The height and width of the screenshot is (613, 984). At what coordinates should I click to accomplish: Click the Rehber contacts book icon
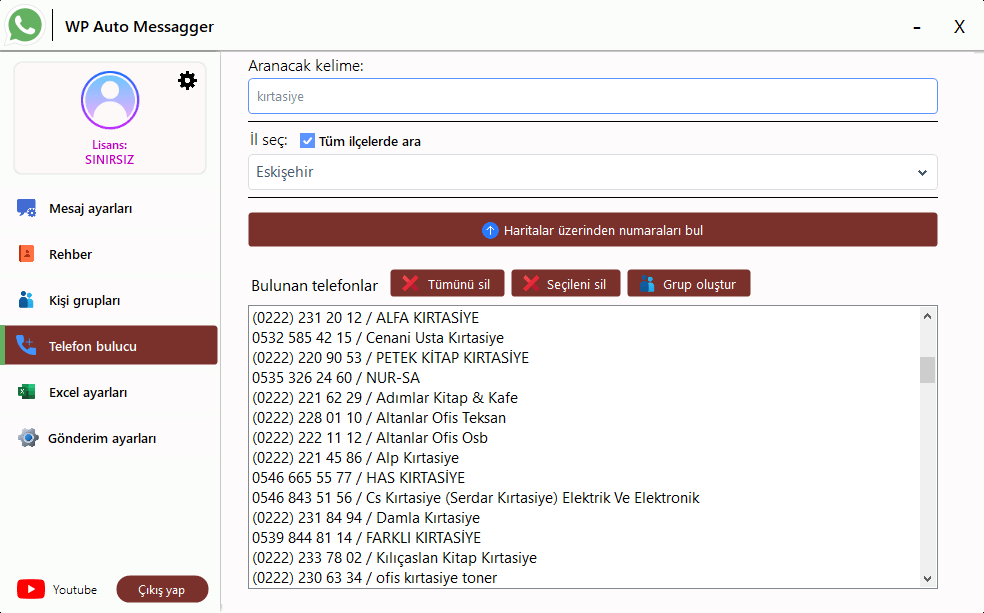[x=26, y=254]
